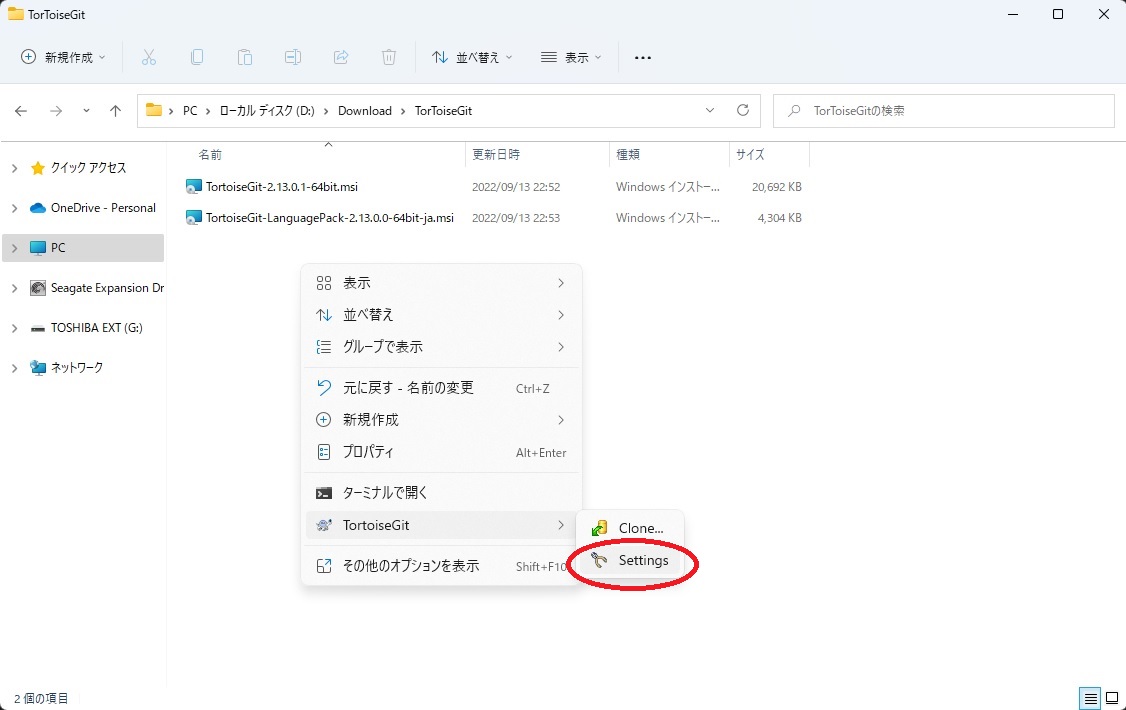Select ネットワーク in navigation pane
The width and height of the screenshot is (1126, 710).
coord(77,368)
